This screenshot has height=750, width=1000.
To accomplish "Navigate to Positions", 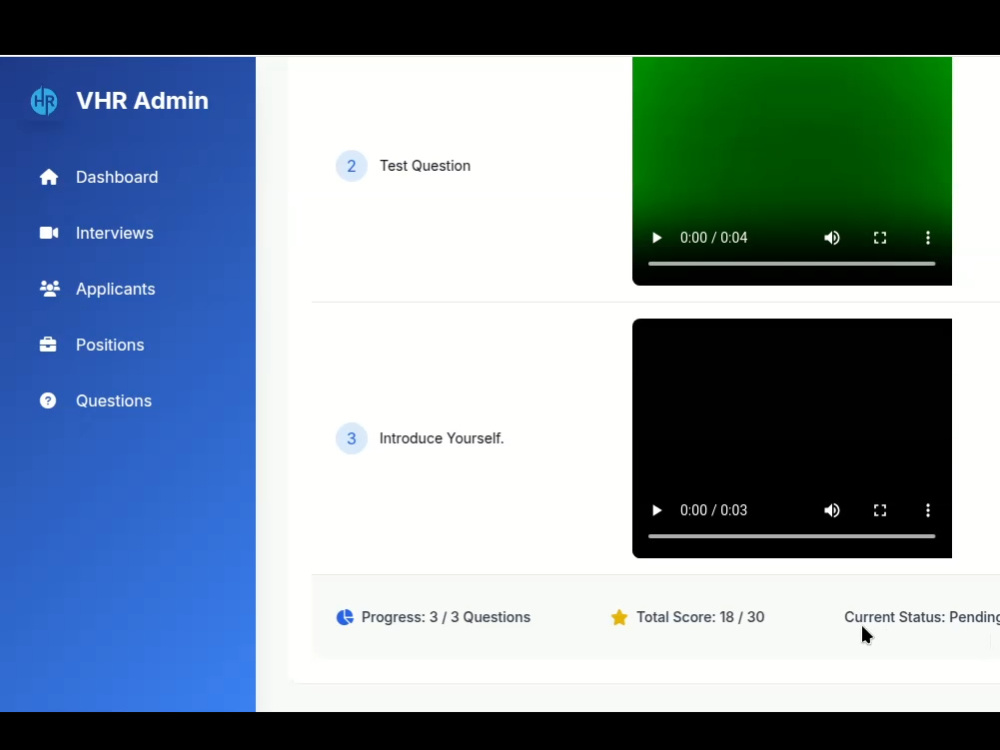I will tap(110, 345).
